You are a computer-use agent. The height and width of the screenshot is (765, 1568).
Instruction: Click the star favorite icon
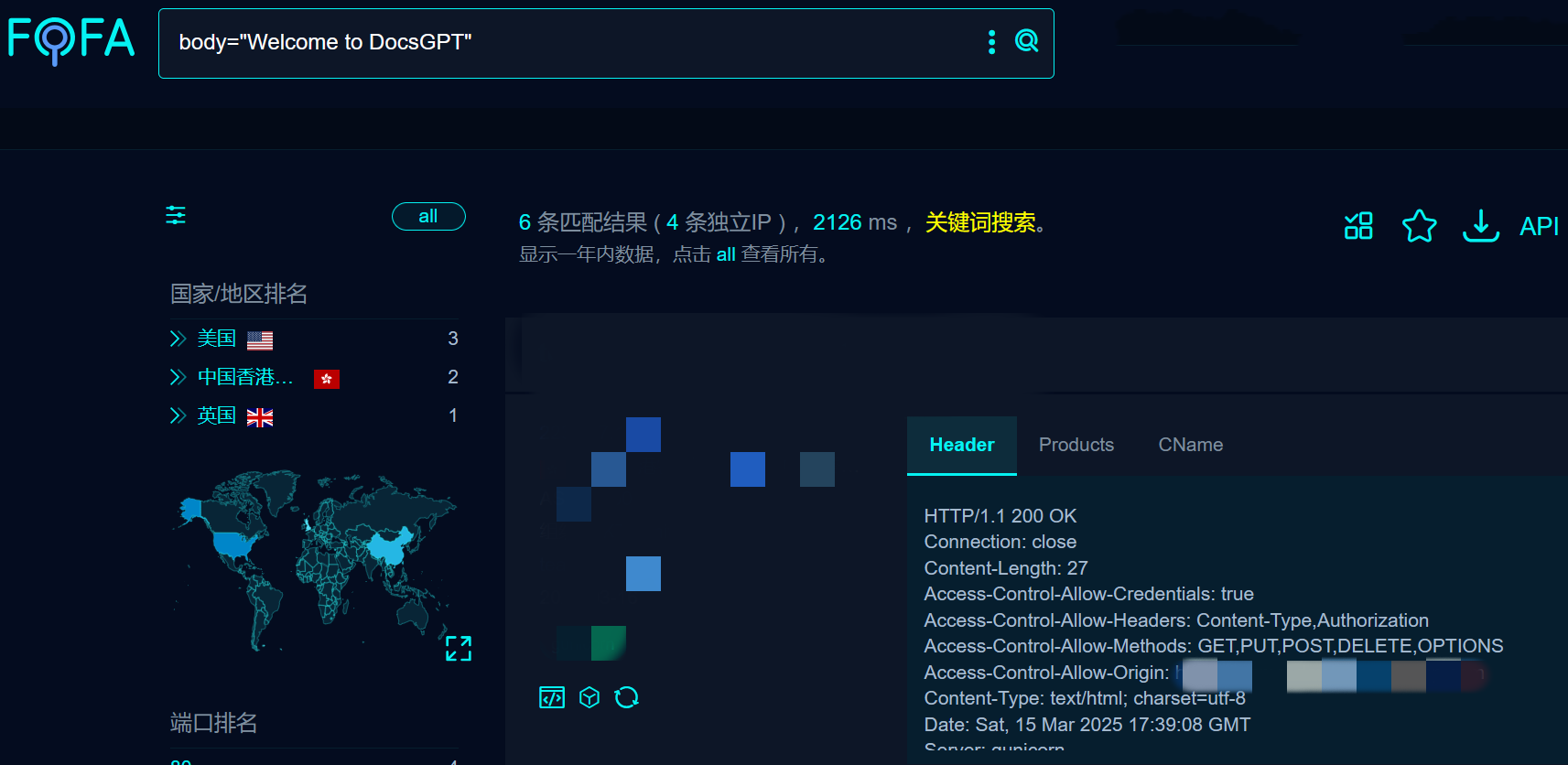pyautogui.click(x=1420, y=225)
